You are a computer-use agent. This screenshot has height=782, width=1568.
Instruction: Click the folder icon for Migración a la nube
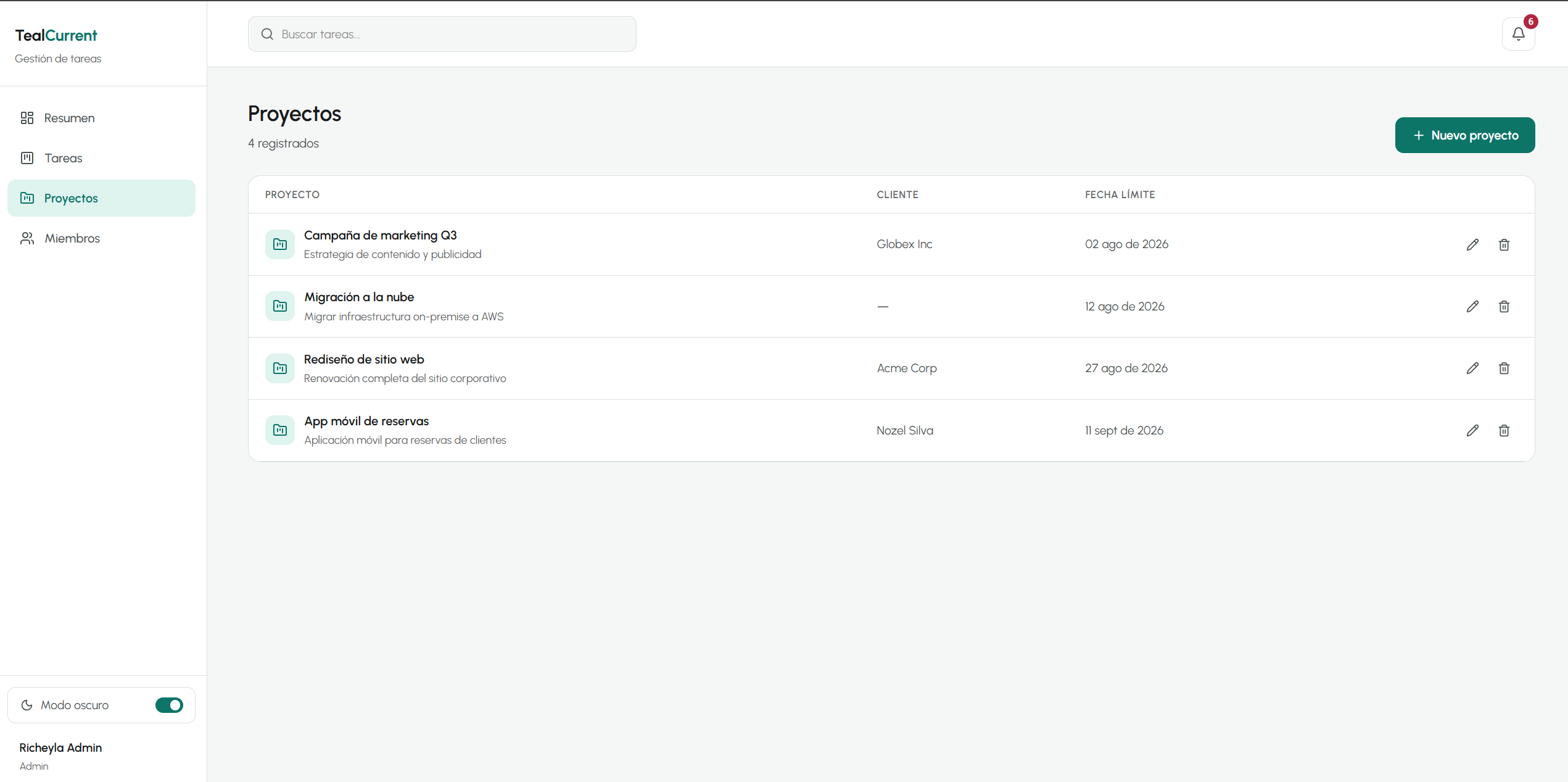click(280, 306)
